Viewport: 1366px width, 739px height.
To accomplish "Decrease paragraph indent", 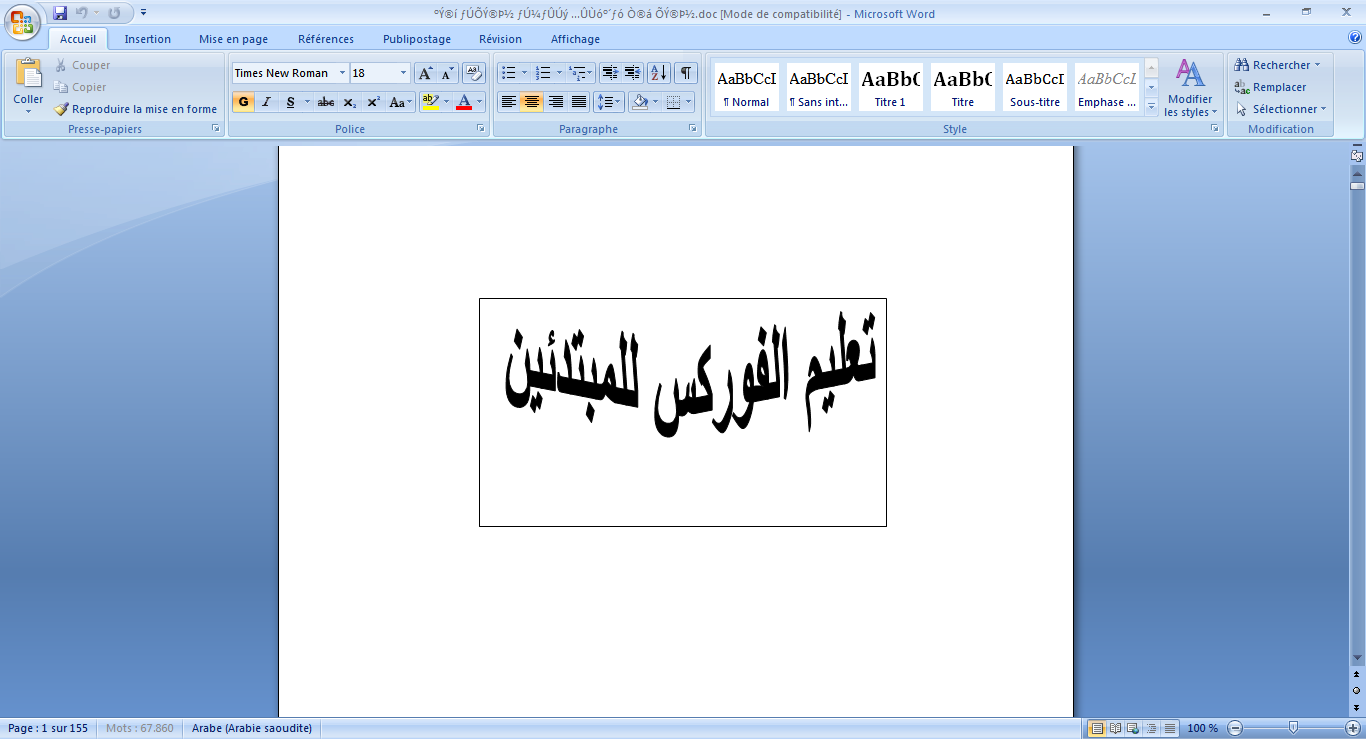I will [x=609, y=73].
